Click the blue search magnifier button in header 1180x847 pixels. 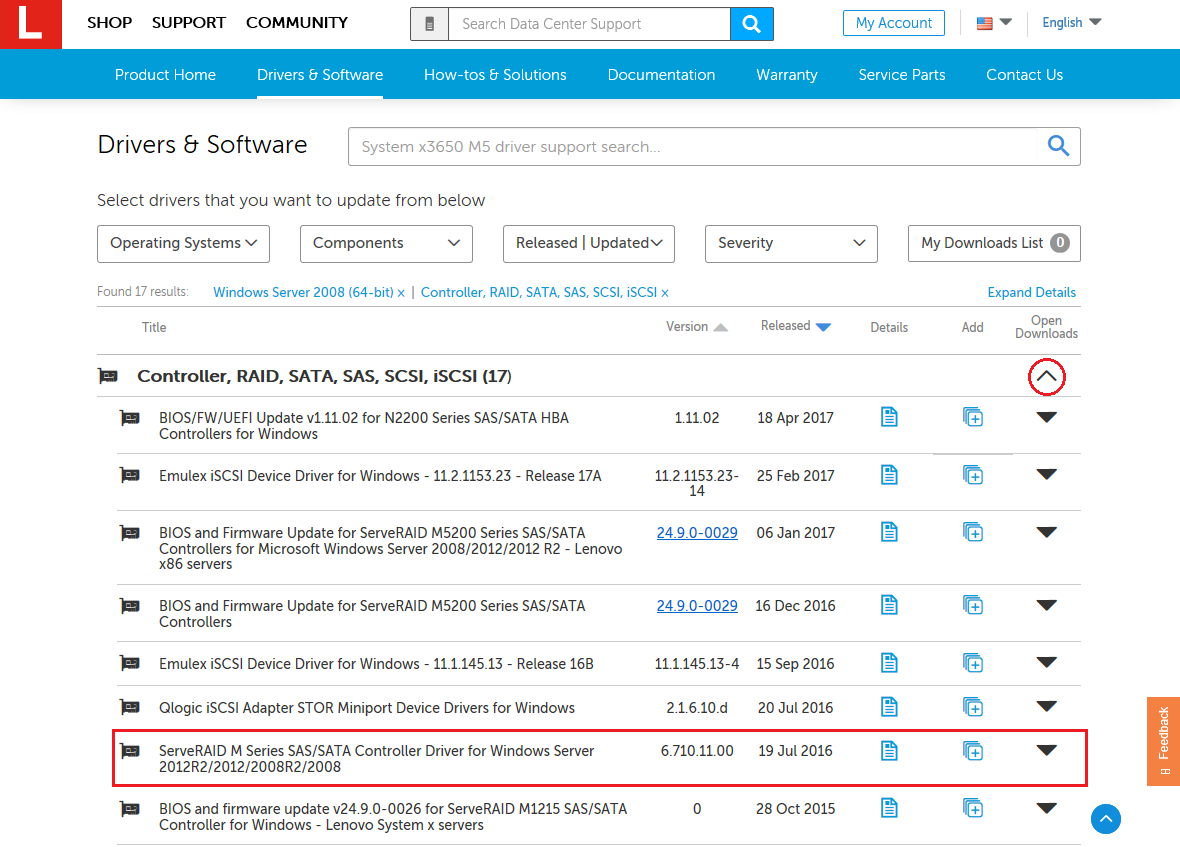(x=751, y=24)
